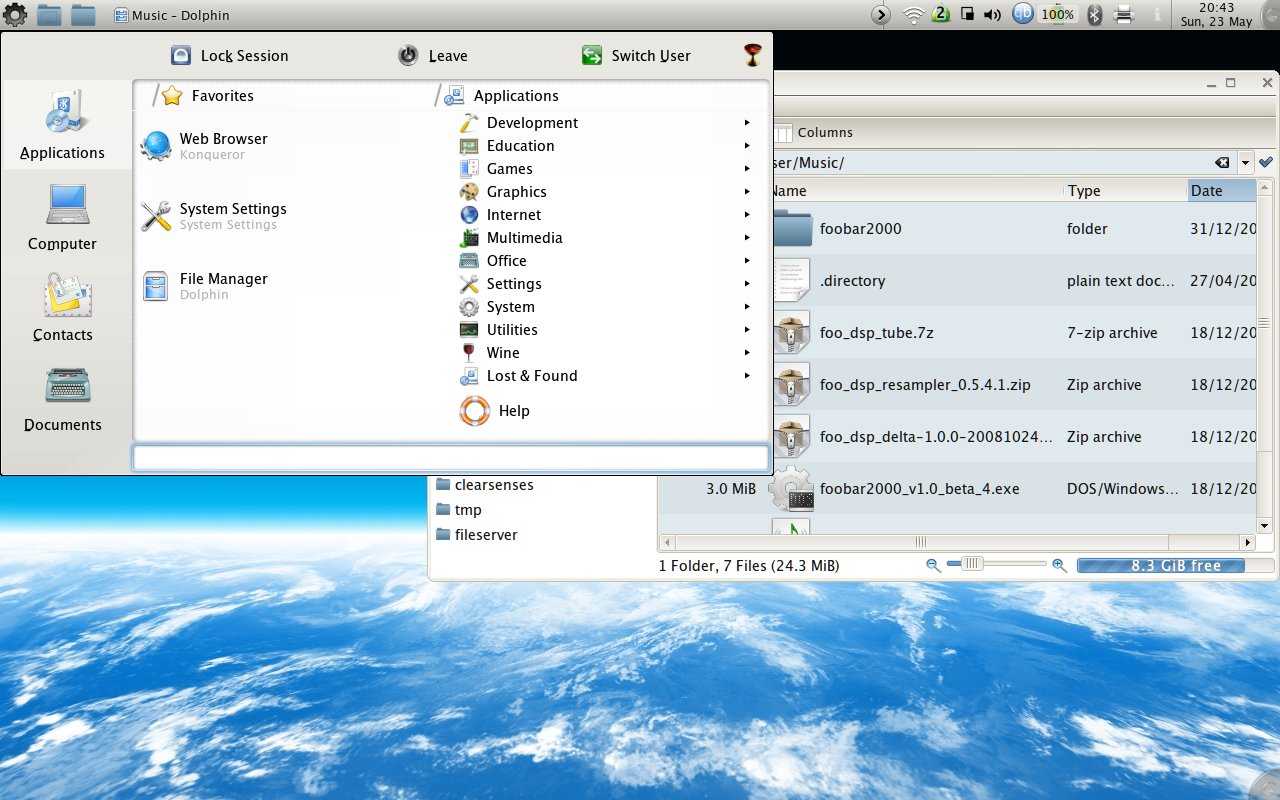Click Switch User button
This screenshot has width=1280, height=800.
pos(636,56)
